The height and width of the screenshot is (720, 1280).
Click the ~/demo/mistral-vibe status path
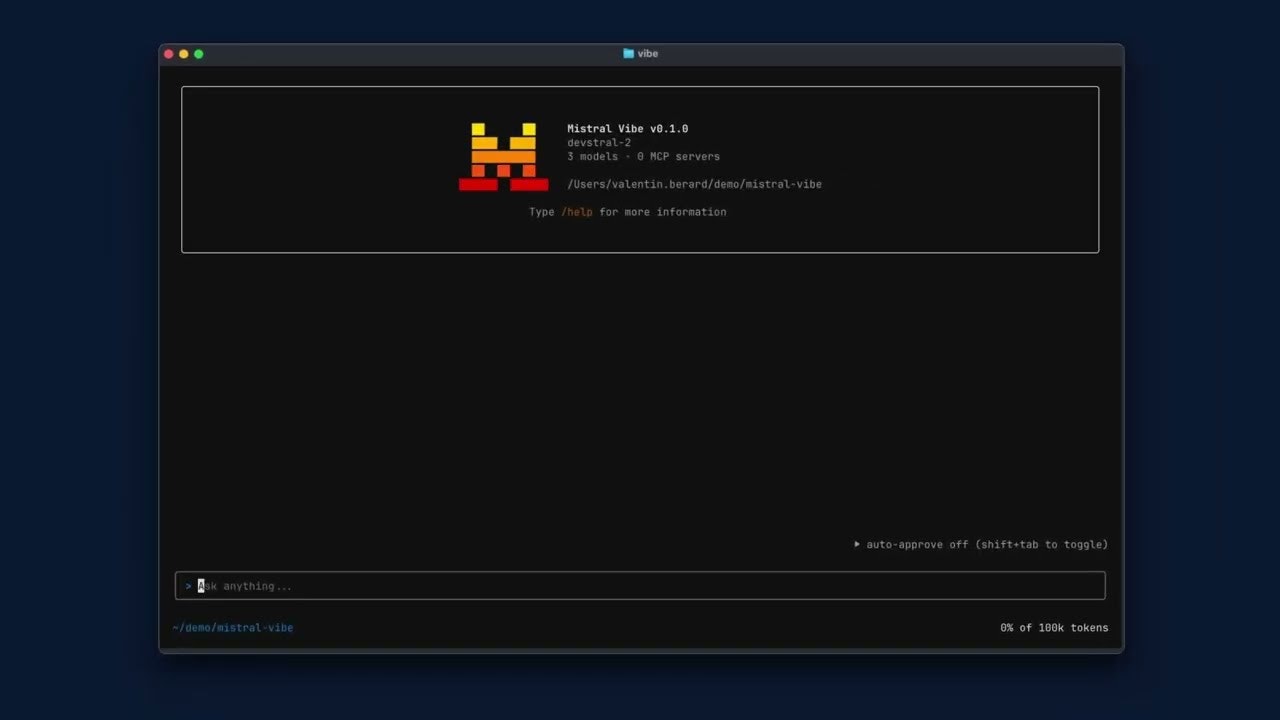pyautogui.click(x=233, y=628)
